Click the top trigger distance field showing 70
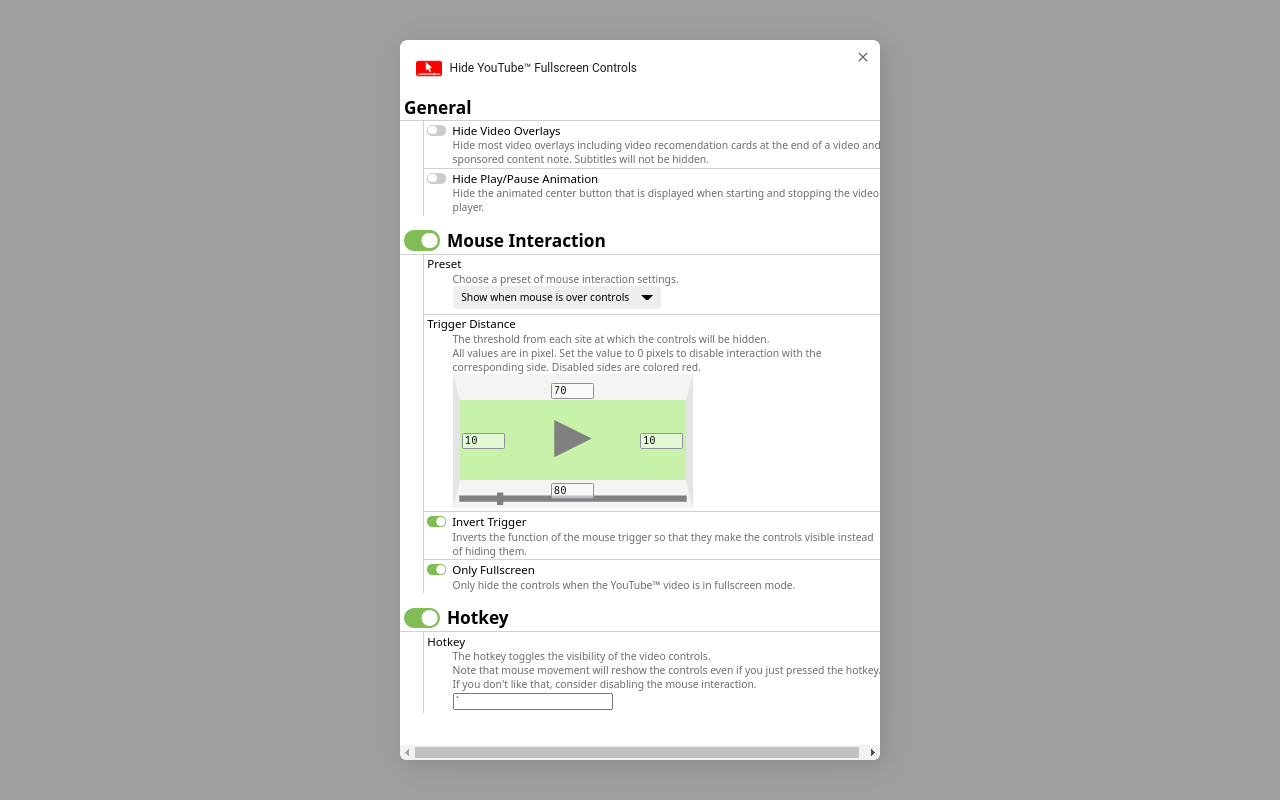1280x800 pixels. coord(571,390)
